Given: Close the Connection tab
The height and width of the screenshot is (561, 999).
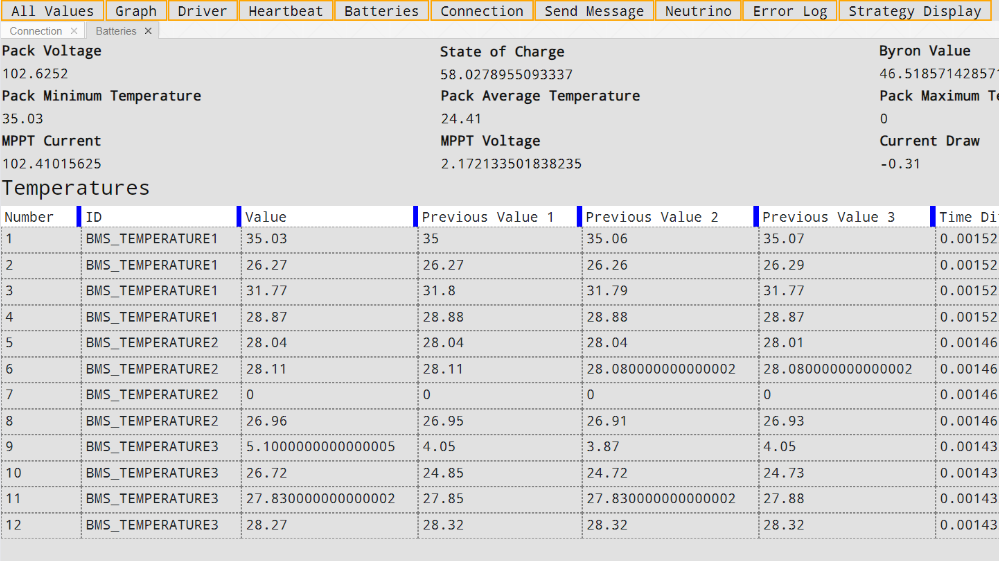Looking at the screenshot, I should [x=74, y=31].
